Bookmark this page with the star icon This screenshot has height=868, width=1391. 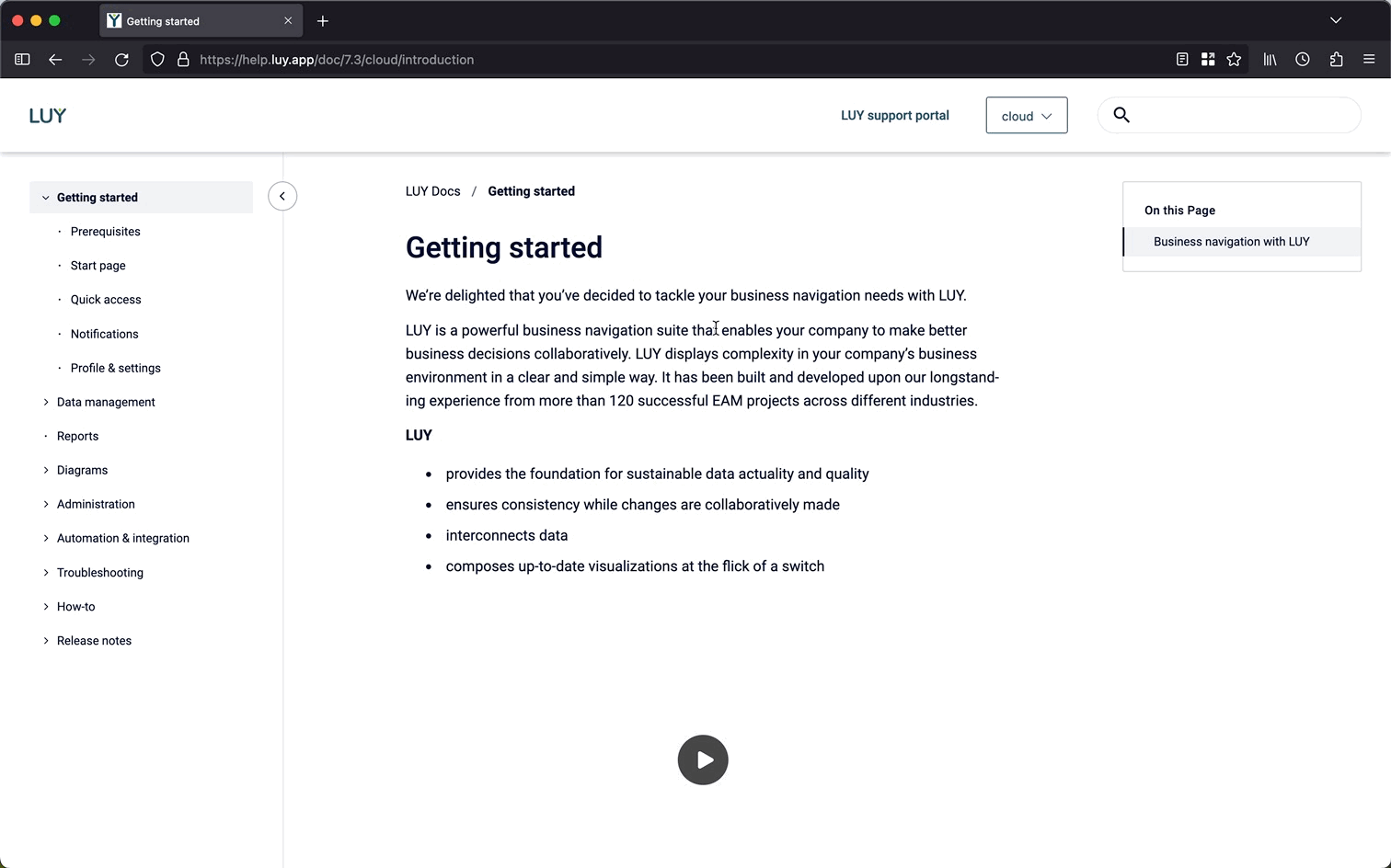(1234, 60)
